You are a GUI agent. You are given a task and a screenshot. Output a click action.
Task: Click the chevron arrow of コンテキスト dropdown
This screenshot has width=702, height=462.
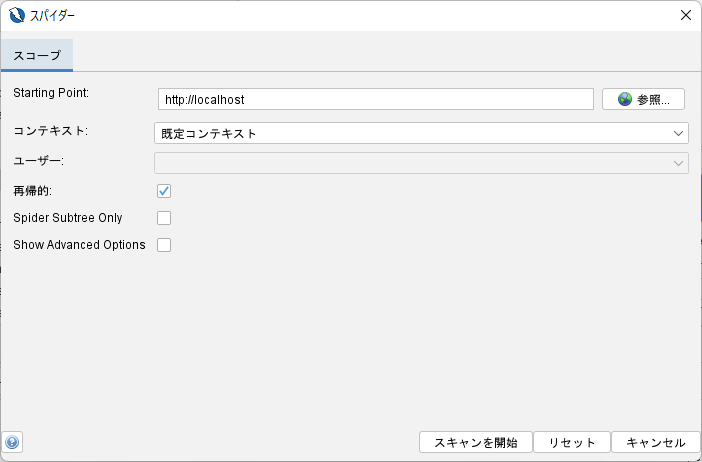point(678,133)
